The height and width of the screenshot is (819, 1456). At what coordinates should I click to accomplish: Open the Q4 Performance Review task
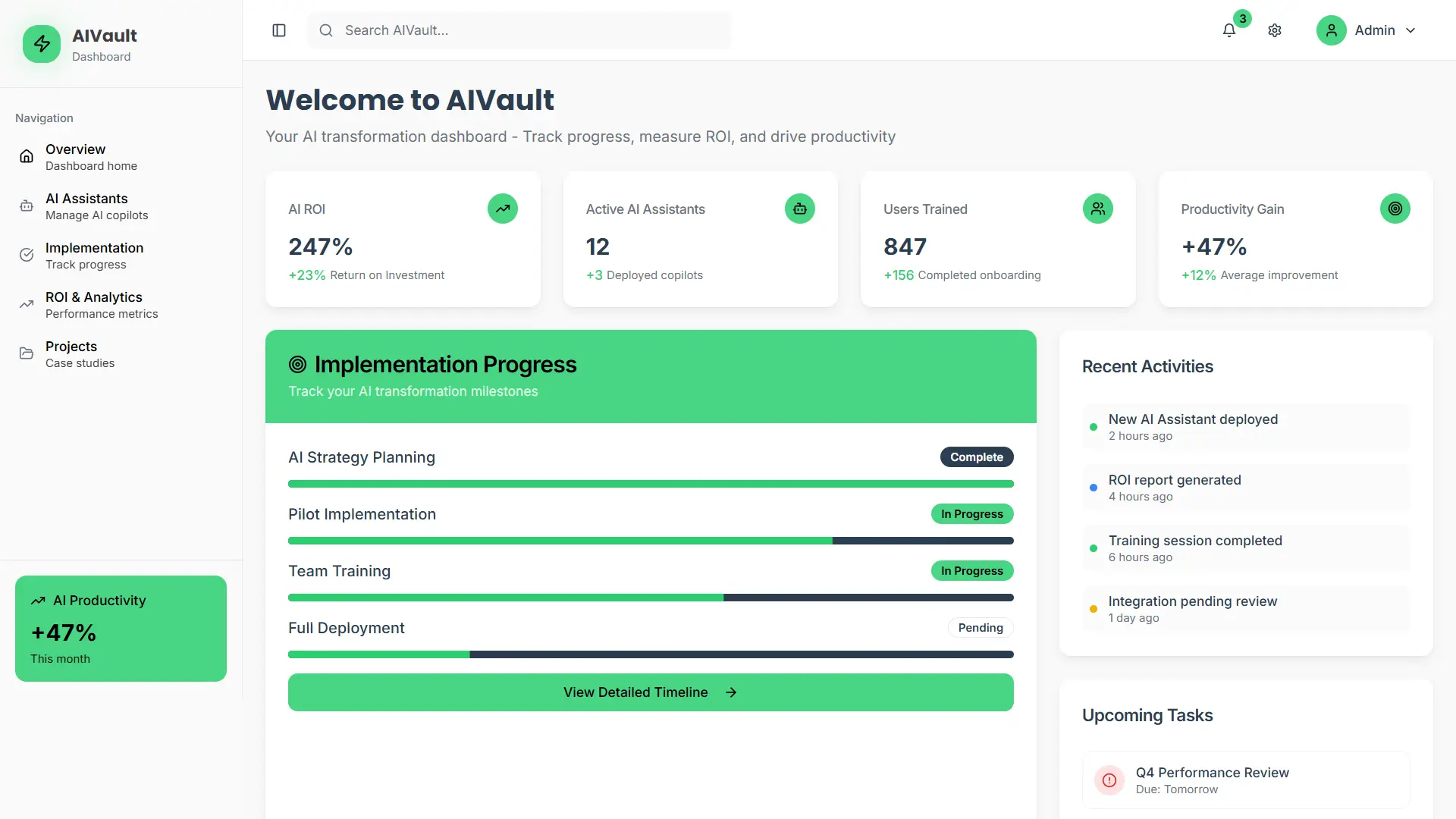[x=1246, y=780]
